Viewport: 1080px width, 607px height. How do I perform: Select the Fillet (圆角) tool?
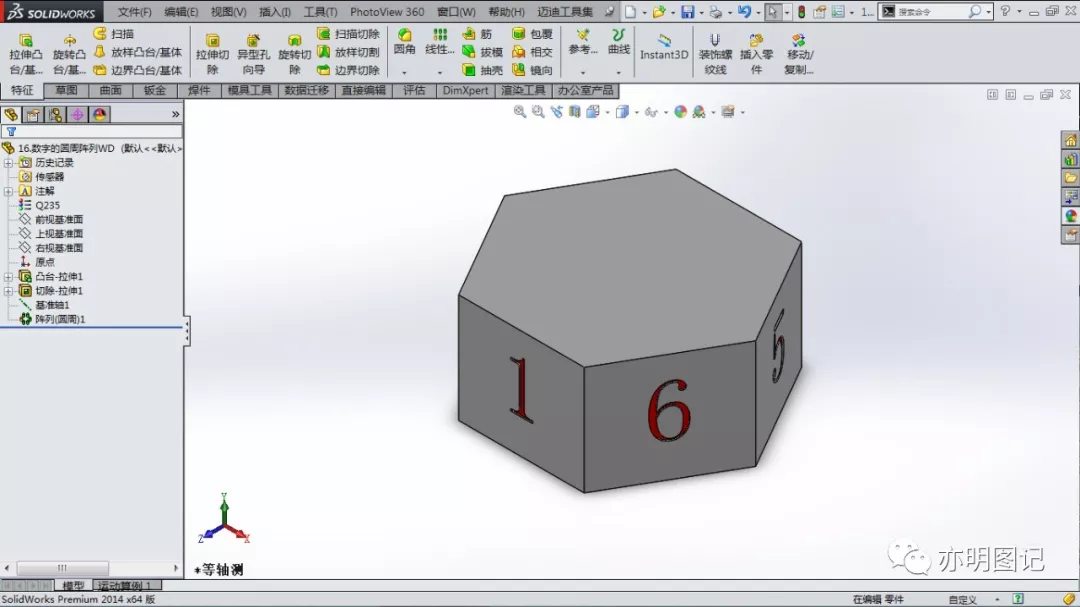click(404, 41)
